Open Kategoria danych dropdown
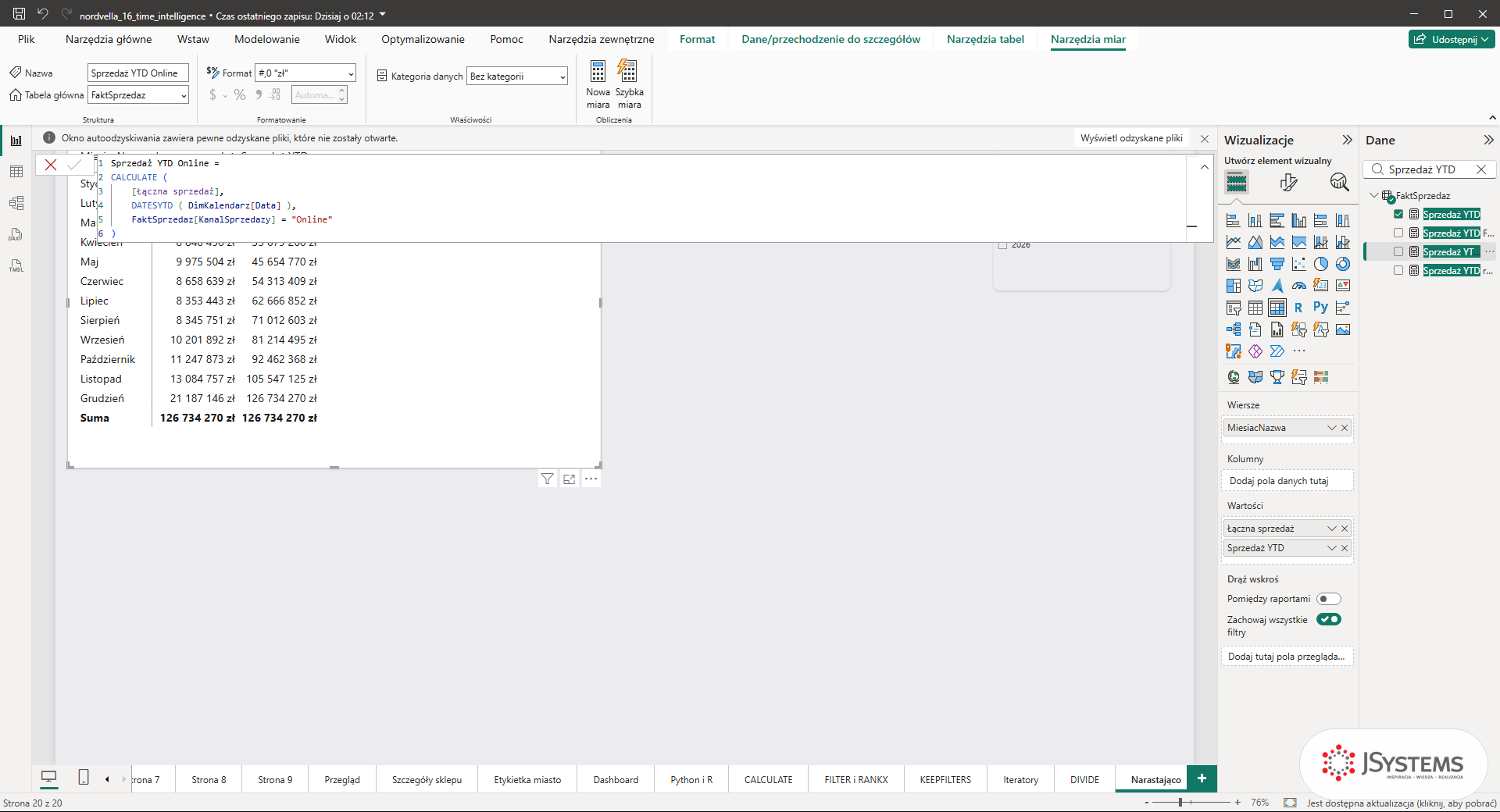This screenshot has width=1500, height=812. coord(562,77)
